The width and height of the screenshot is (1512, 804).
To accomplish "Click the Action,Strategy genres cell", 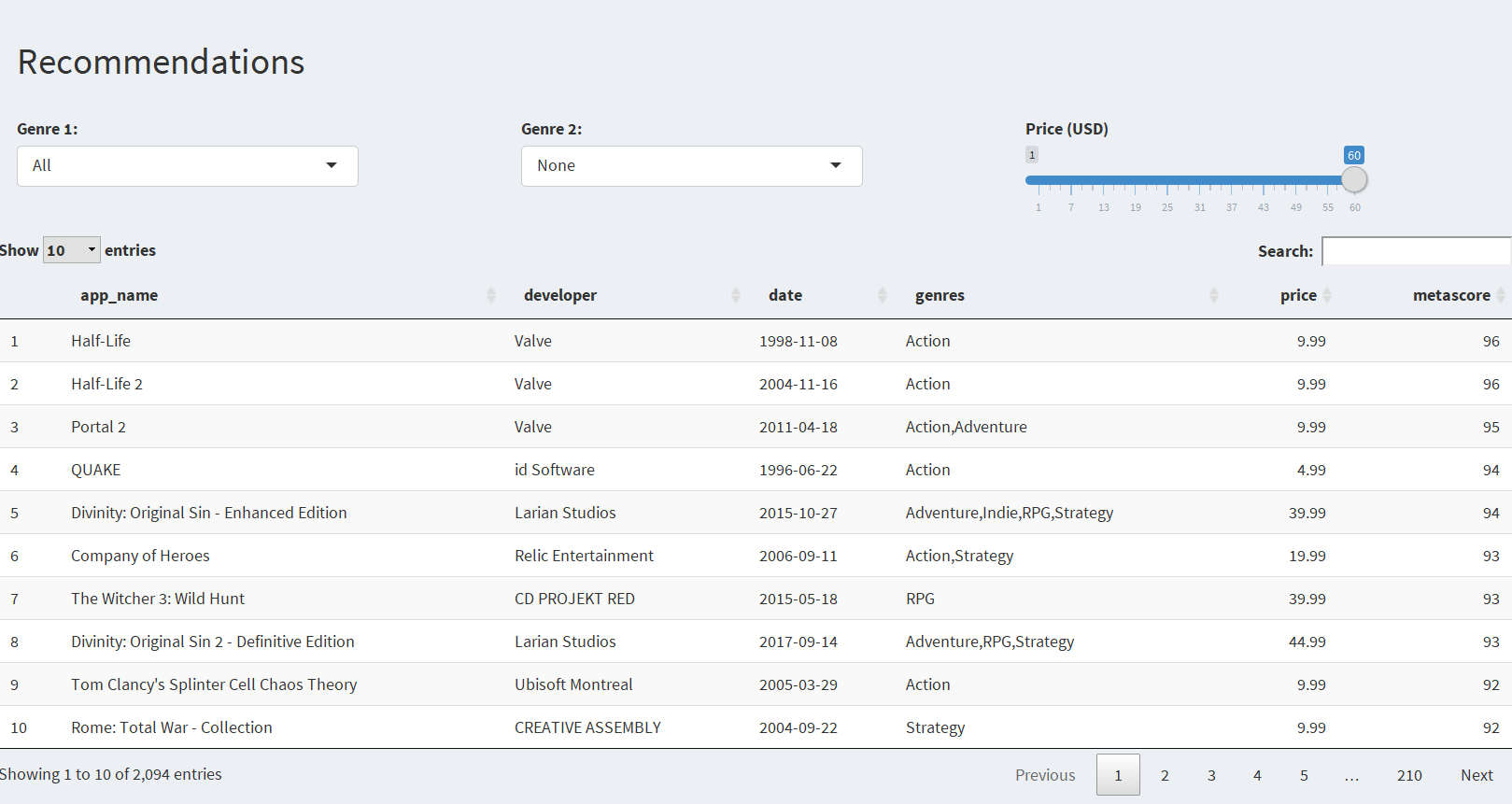I will tap(959, 556).
